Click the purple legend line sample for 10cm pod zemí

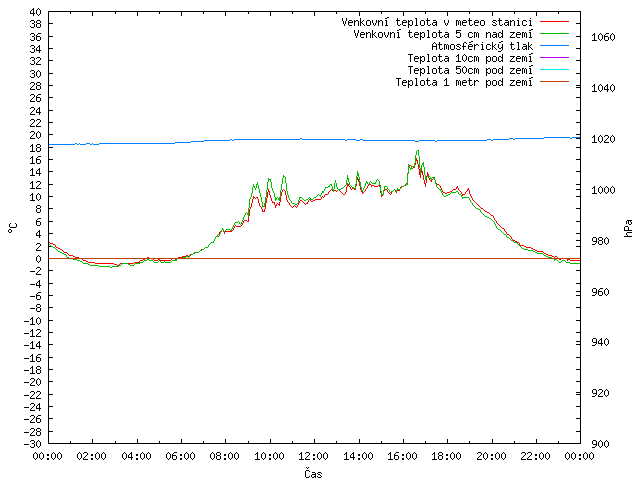(x=554, y=58)
